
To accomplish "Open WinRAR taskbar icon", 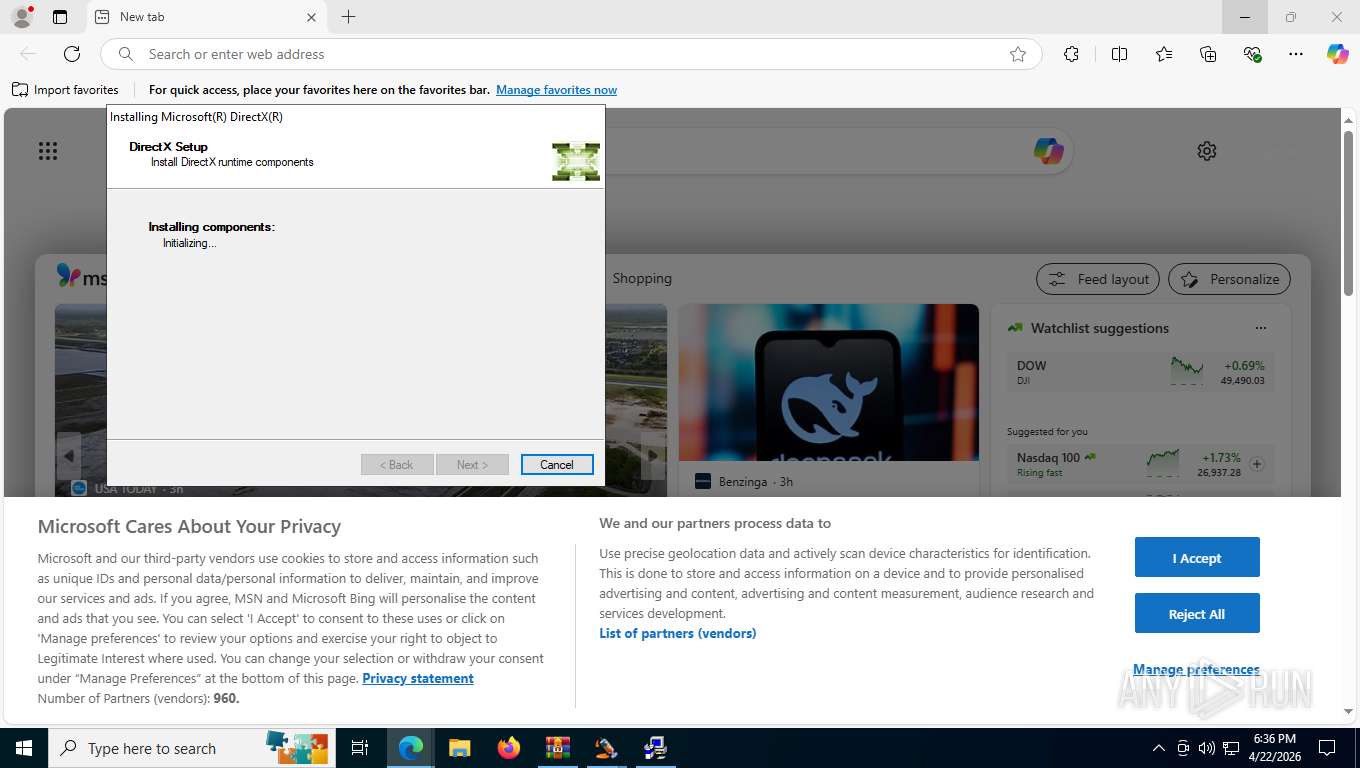I will (x=557, y=748).
